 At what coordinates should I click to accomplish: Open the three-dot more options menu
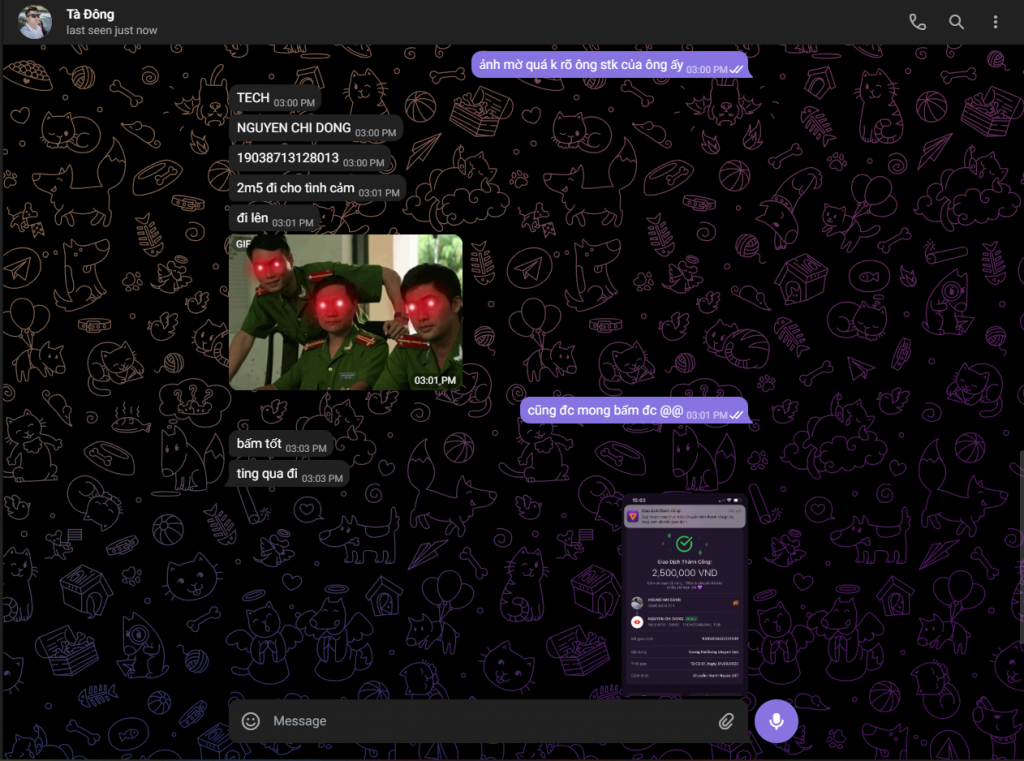(995, 22)
